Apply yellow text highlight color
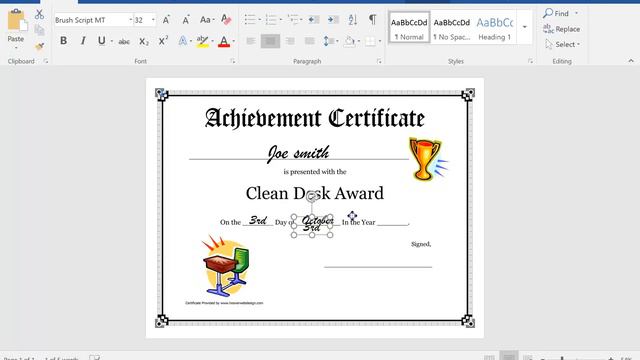 (202, 41)
